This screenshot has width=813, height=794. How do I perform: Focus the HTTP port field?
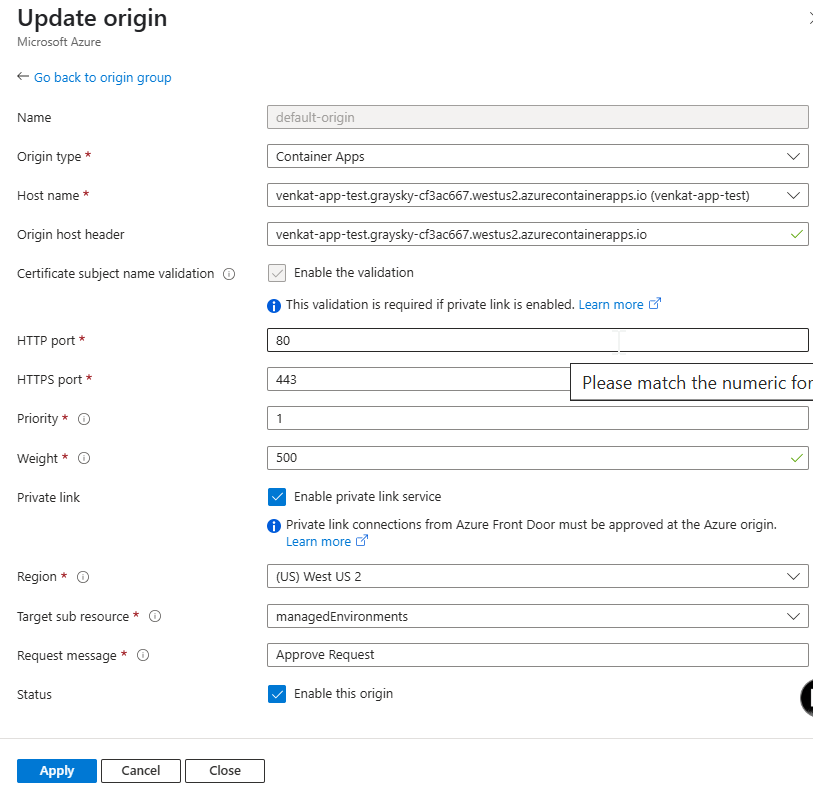pyautogui.click(x=538, y=340)
